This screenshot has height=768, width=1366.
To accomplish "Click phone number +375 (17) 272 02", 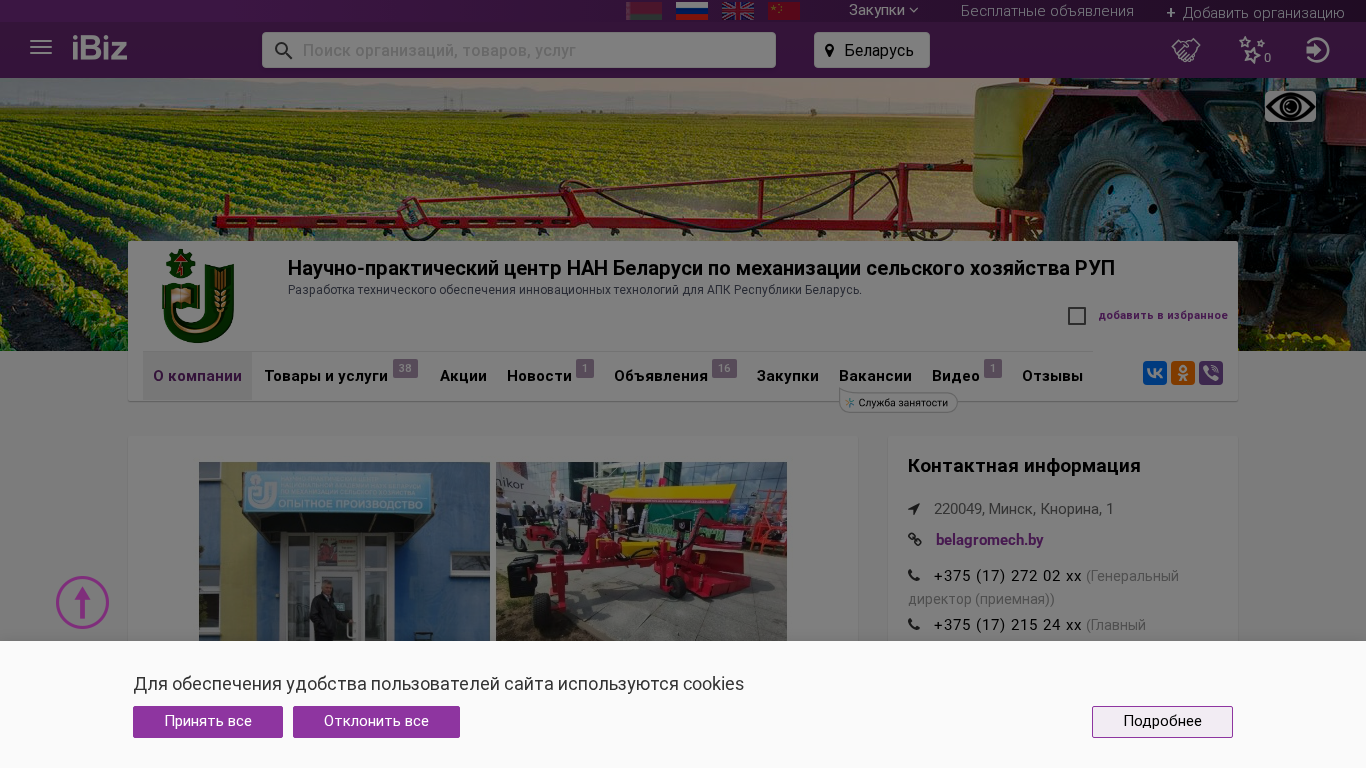I will pos(1007,576).
